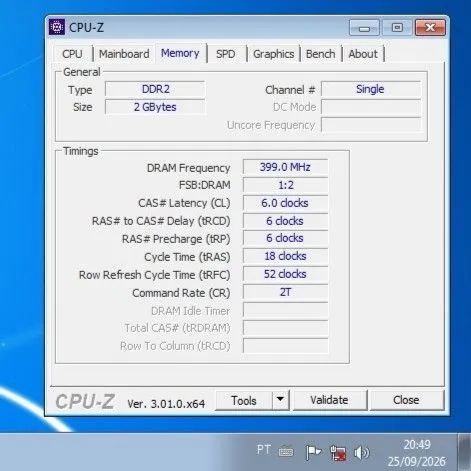Click the empty DC Mode field

(370, 107)
